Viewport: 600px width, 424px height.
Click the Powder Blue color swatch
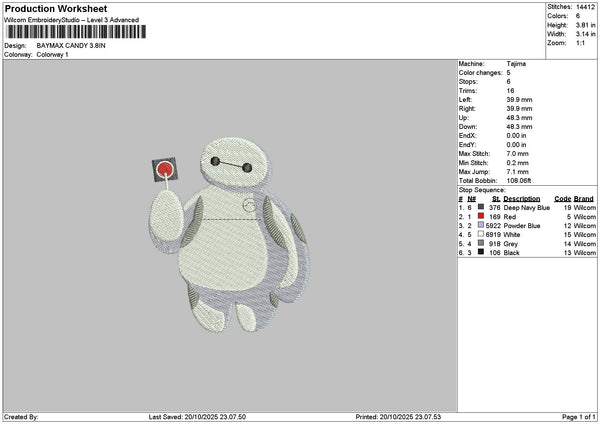(481, 225)
